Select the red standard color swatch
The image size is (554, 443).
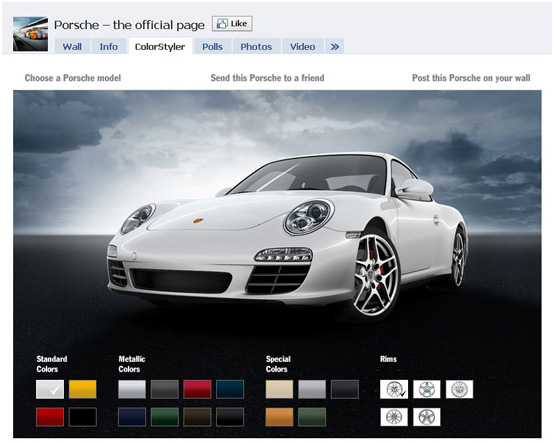pos(50,417)
